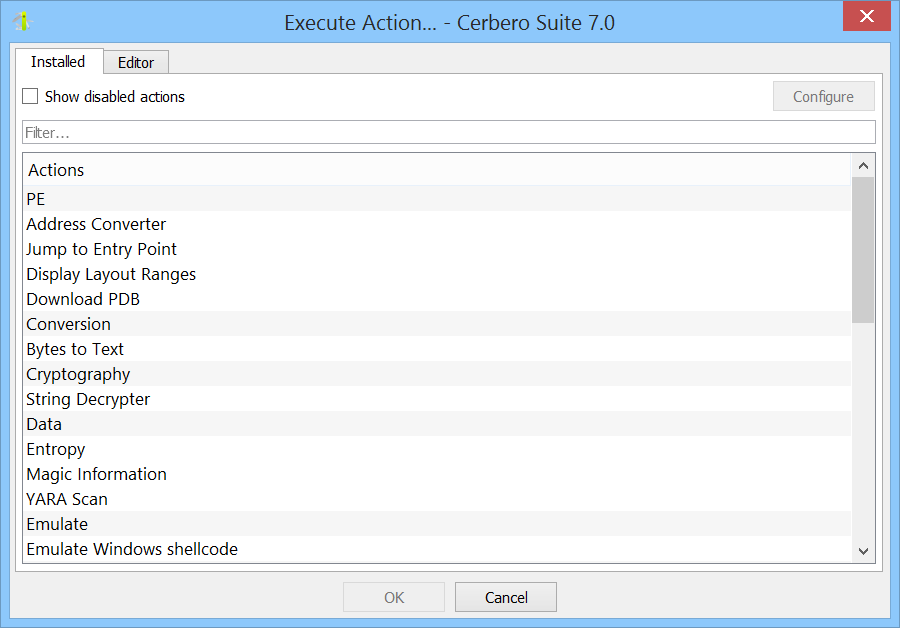Choose the String Decrypter action
Screen dimensions: 900x628
[437, 399]
